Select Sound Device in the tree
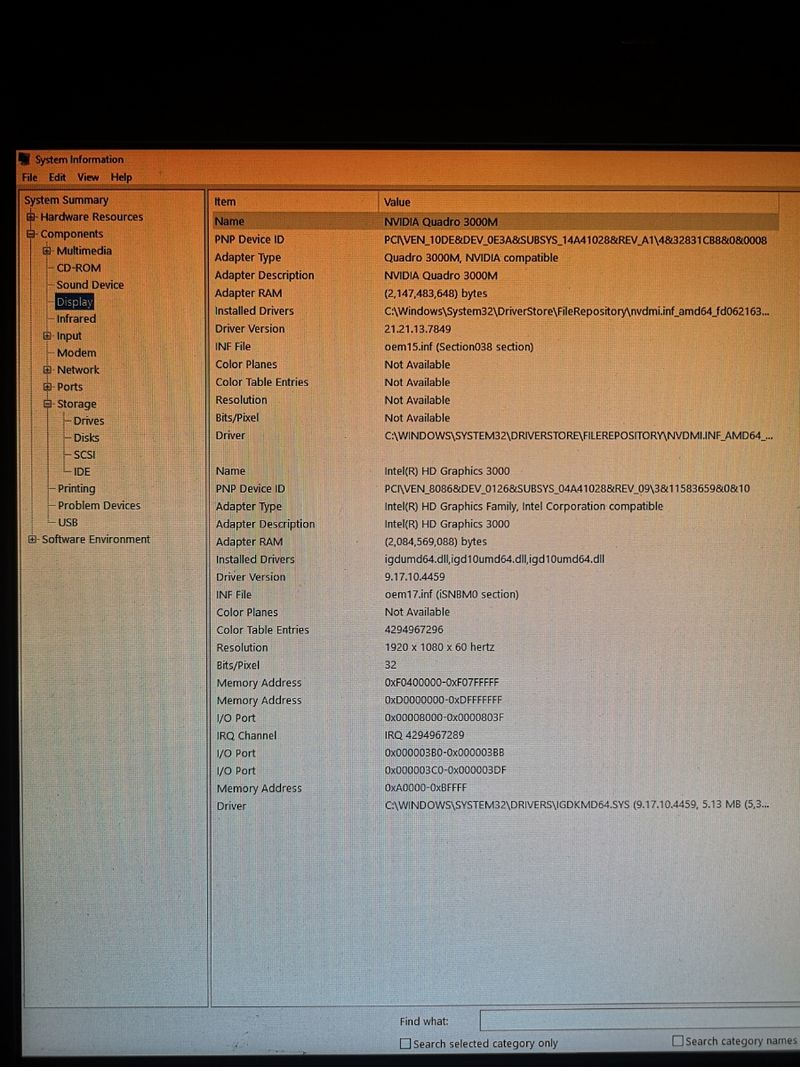Image resolution: width=800 pixels, height=1067 pixels. 90,285
